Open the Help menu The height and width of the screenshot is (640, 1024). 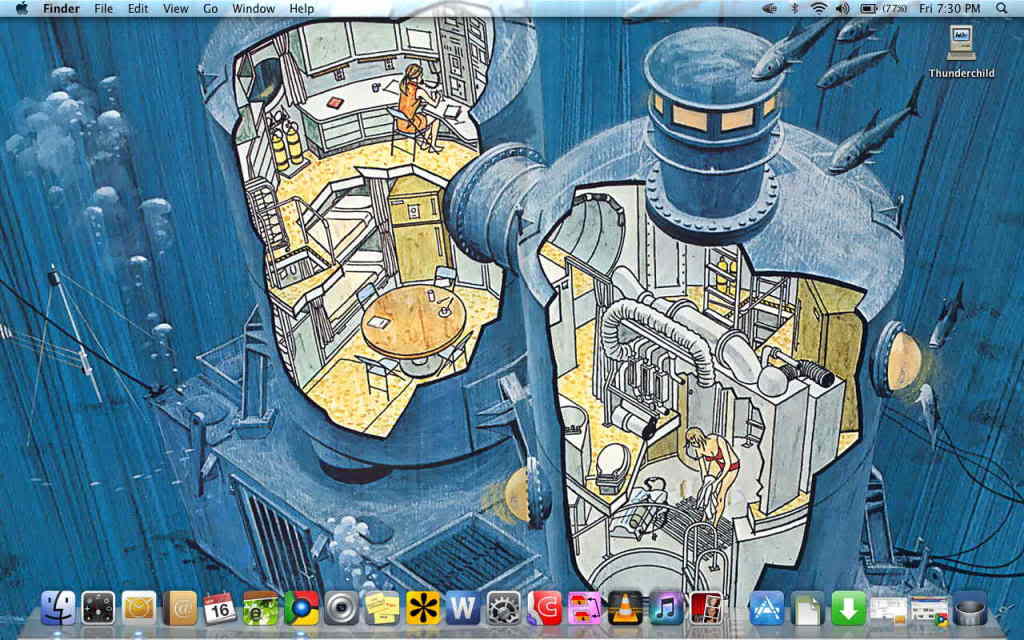pyautogui.click(x=302, y=8)
